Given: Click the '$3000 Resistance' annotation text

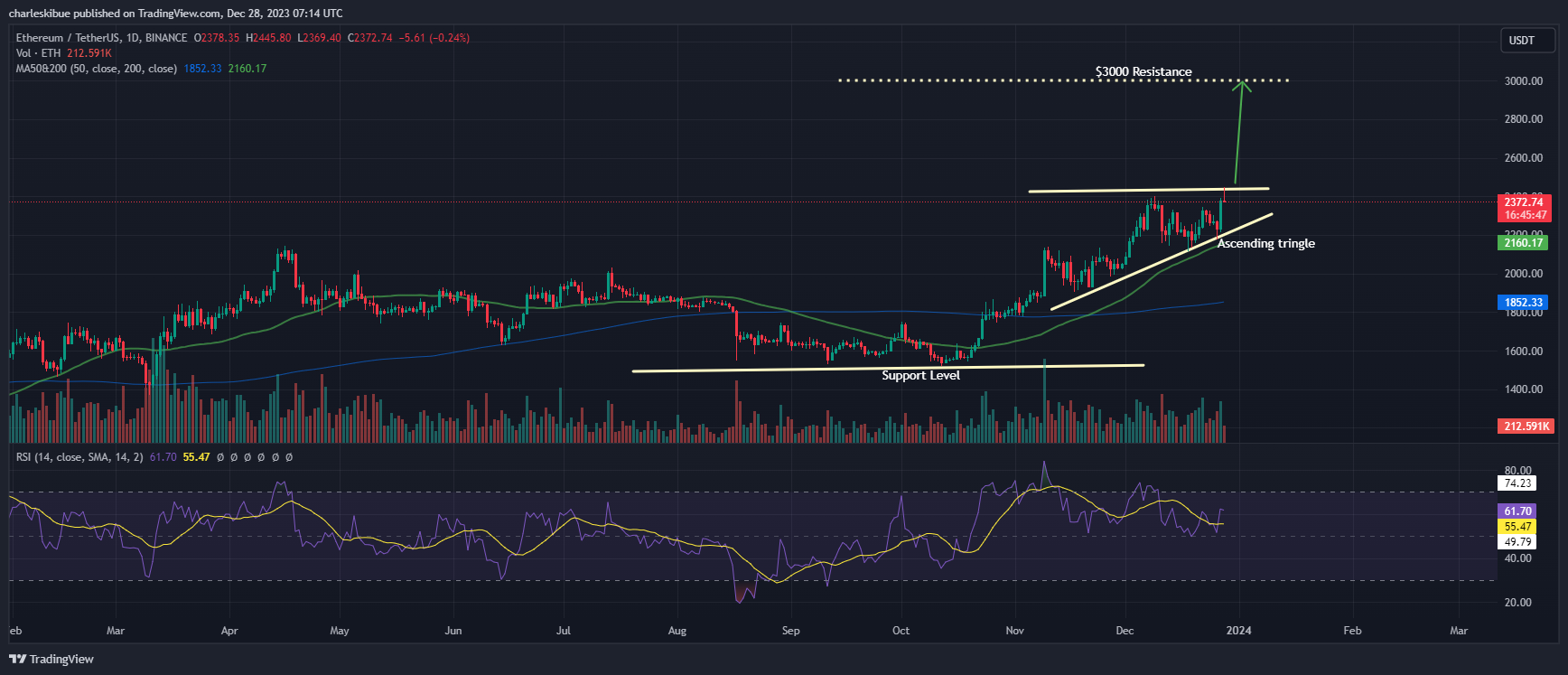Looking at the screenshot, I should [x=1143, y=71].
